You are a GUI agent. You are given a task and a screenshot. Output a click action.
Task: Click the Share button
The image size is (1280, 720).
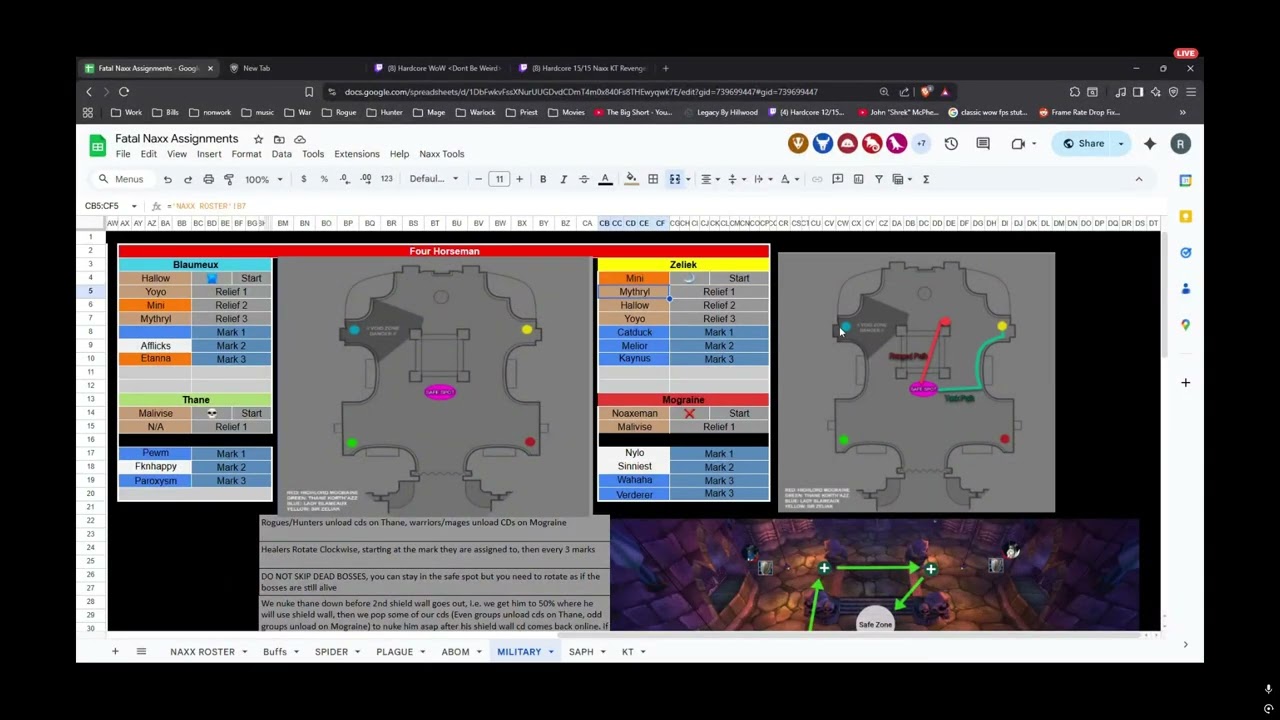[1084, 144]
